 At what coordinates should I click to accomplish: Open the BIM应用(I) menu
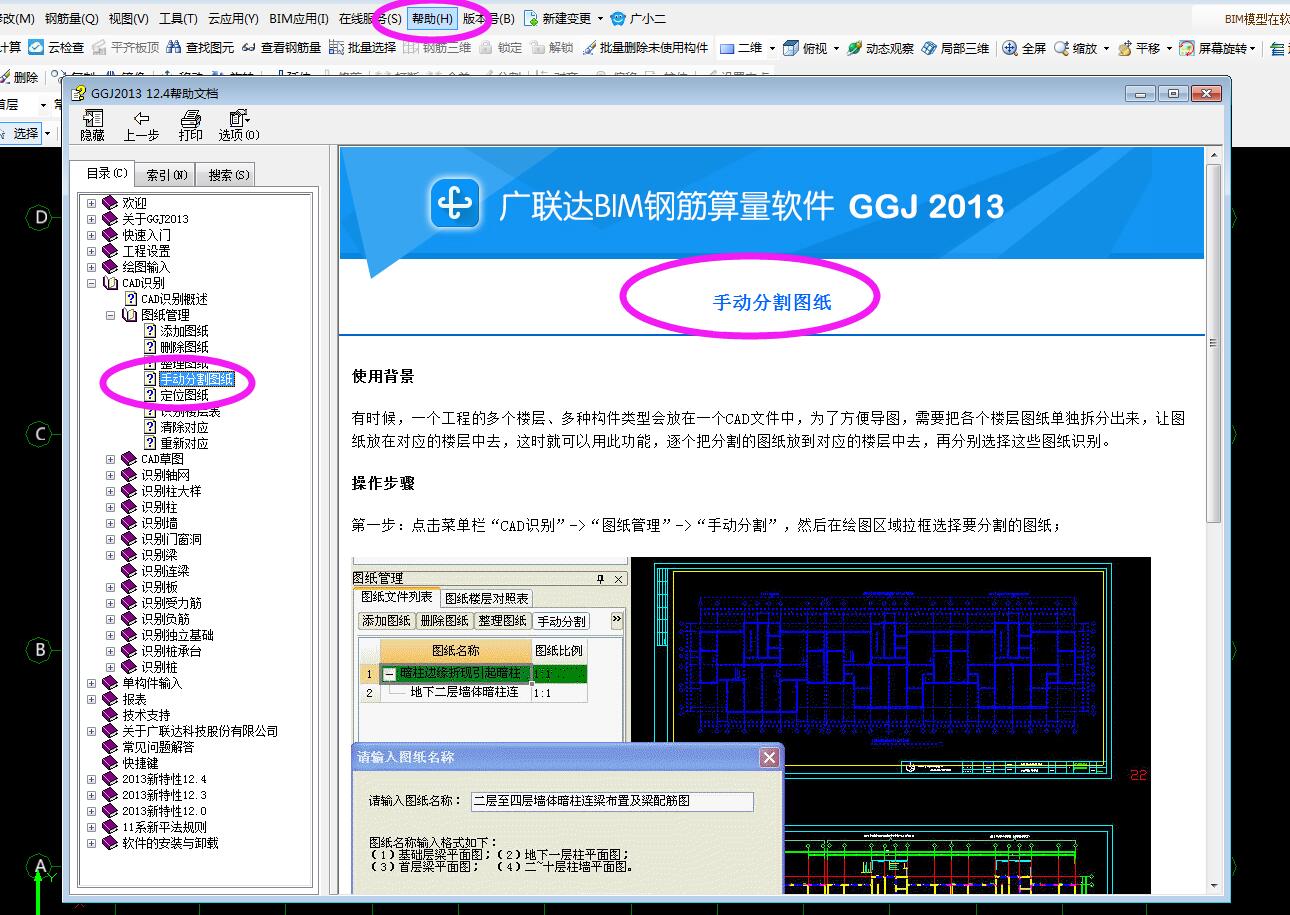(299, 18)
